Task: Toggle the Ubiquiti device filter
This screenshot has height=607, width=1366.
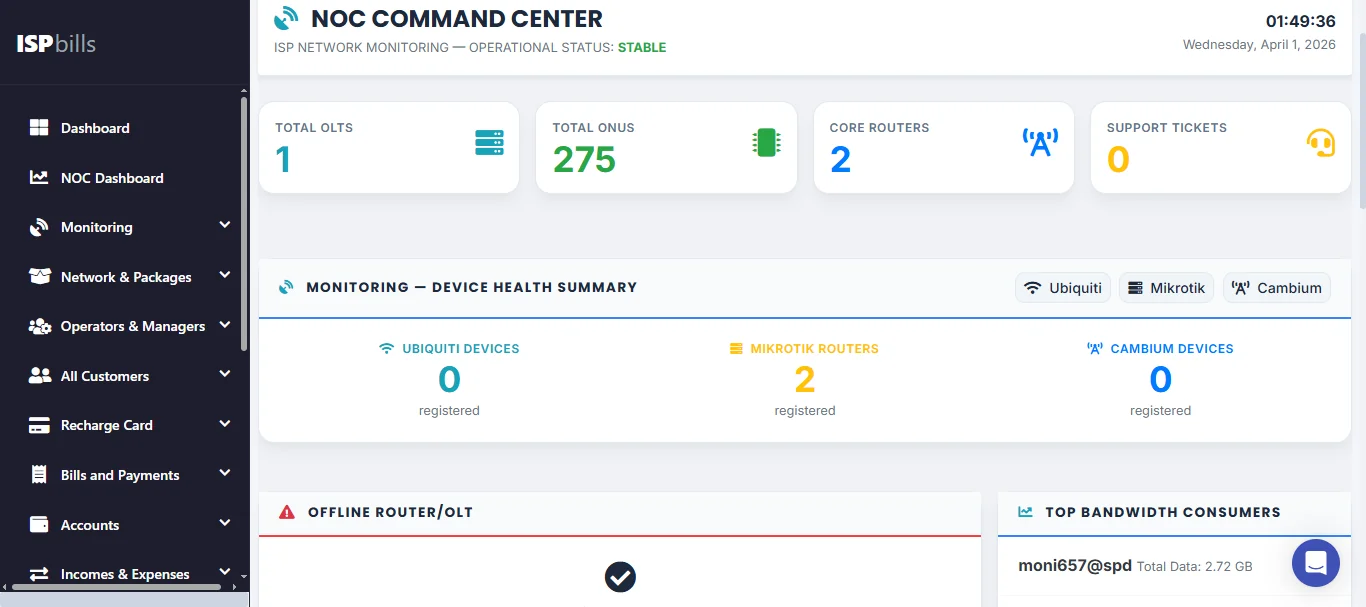Action: [1062, 287]
